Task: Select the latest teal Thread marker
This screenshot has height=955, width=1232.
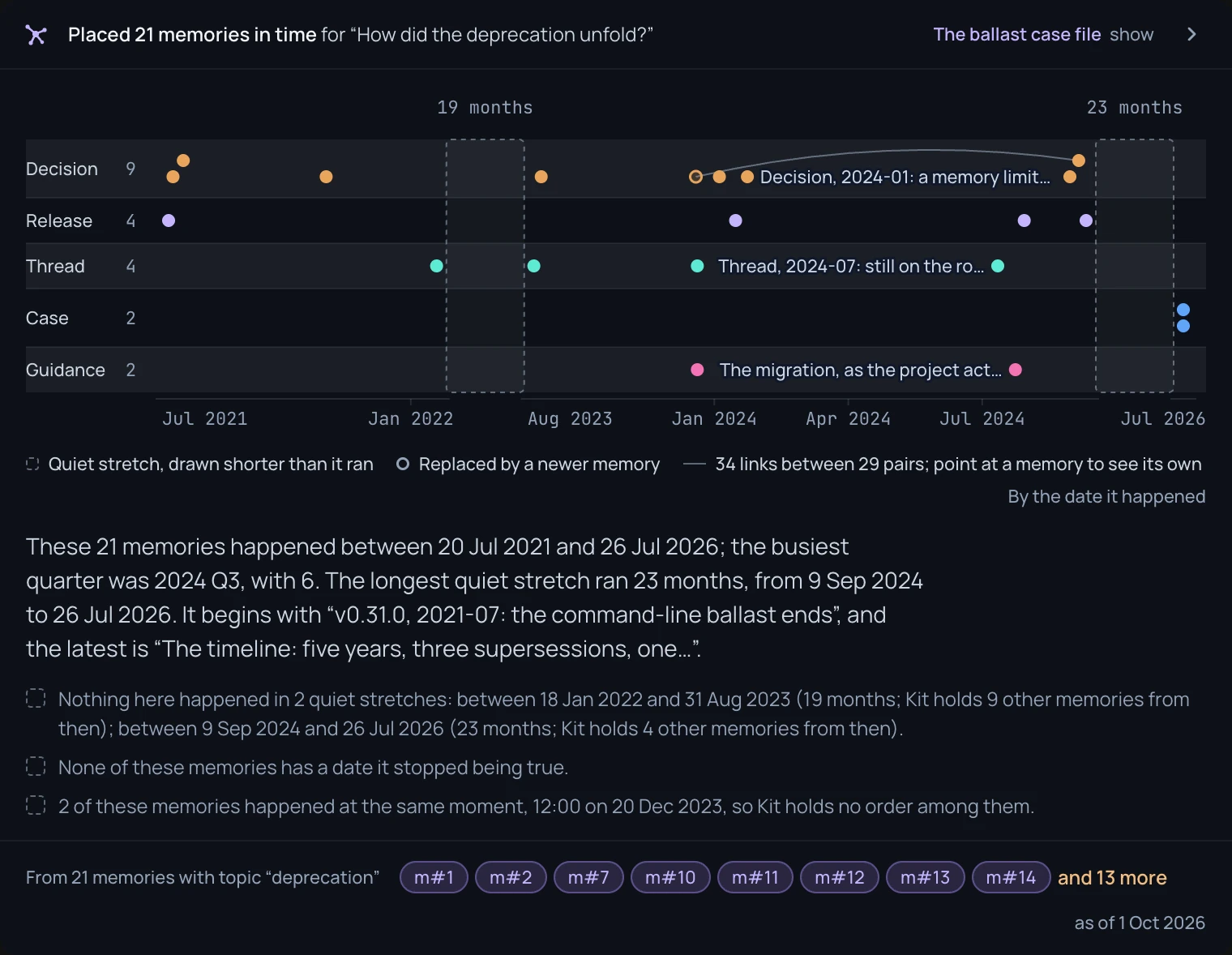Action: (x=998, y=266)
